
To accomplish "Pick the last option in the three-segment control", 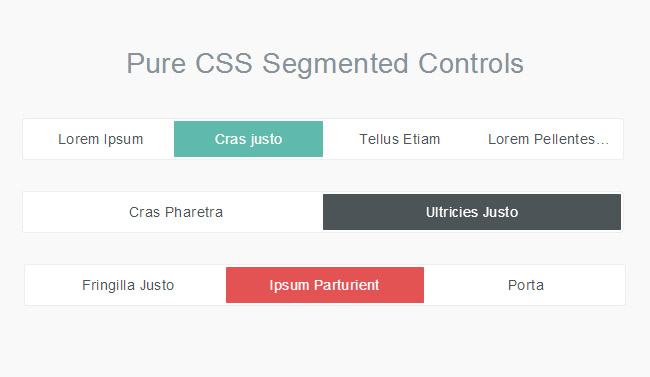I will point(525,285).
